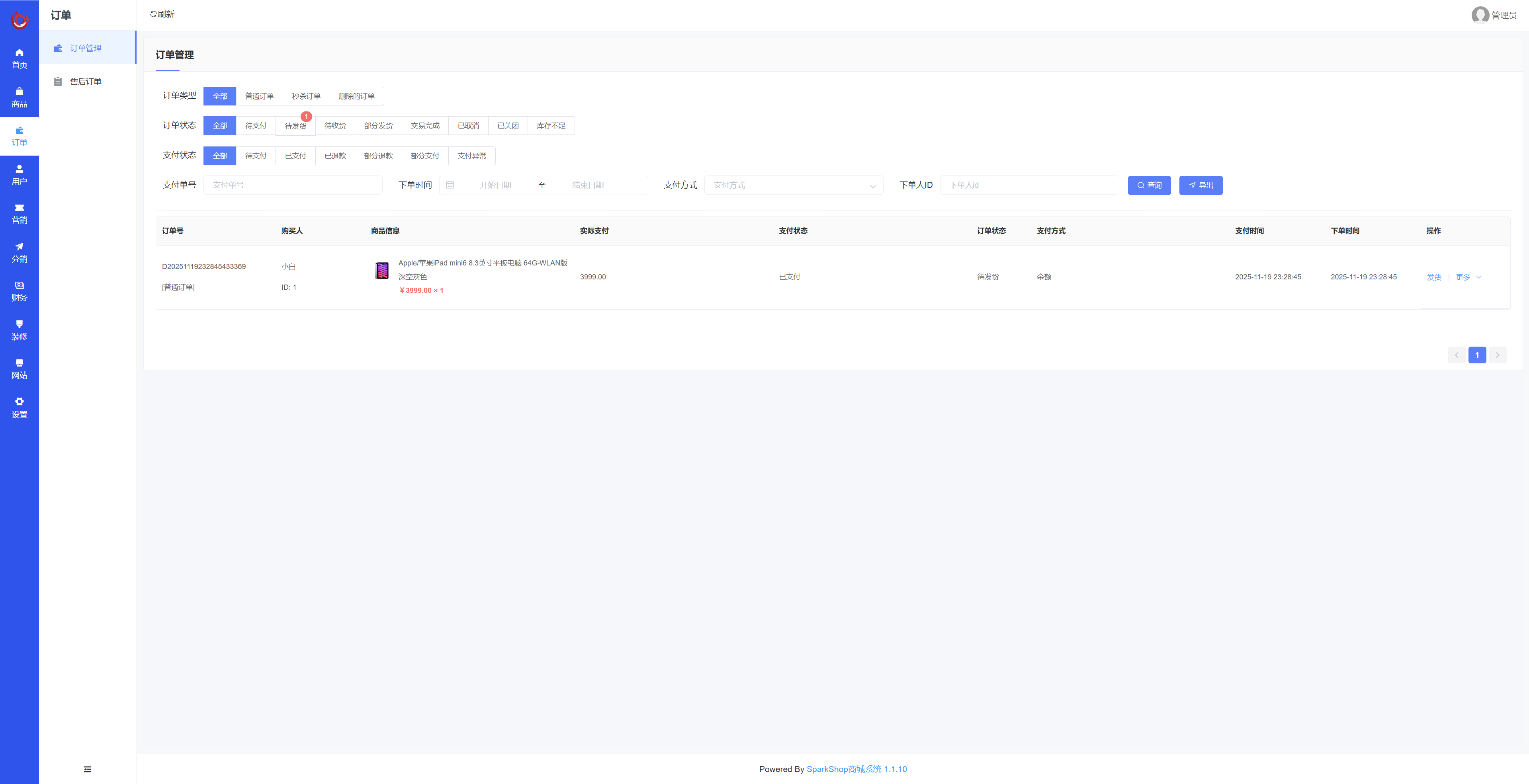Filter payment status by 已退款
Viewport: 1529px width, 784px height.
335,156
